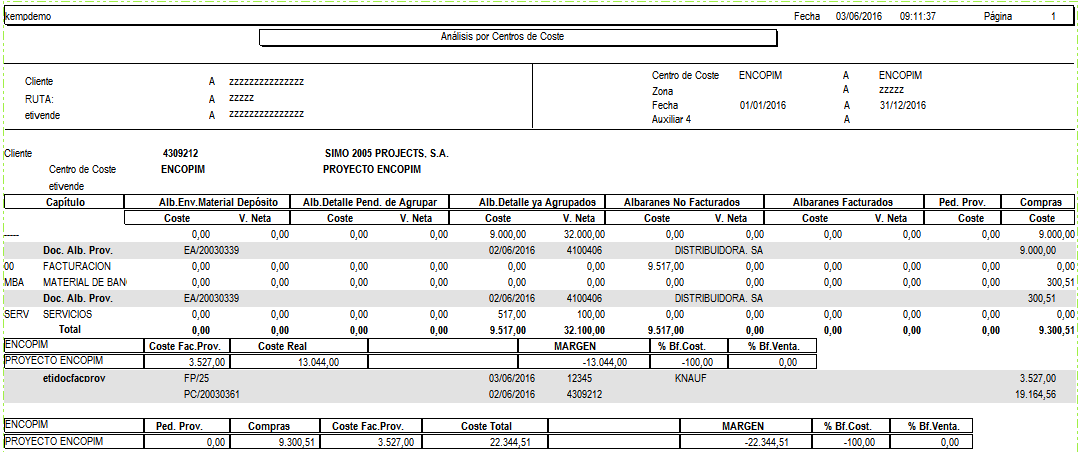Click the supplier code '12345'
Image resolution: width=1080 pixels, height=452 pixels.
579,378
